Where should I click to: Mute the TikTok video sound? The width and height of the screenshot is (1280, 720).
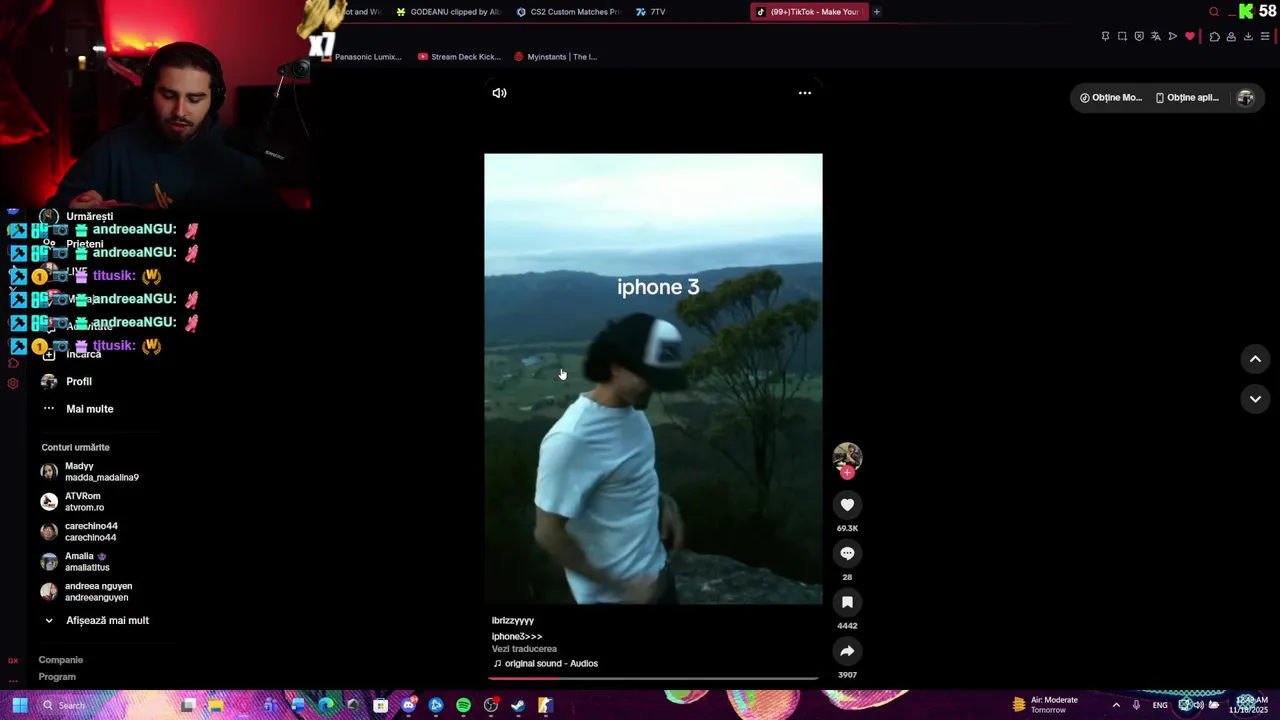499,93
